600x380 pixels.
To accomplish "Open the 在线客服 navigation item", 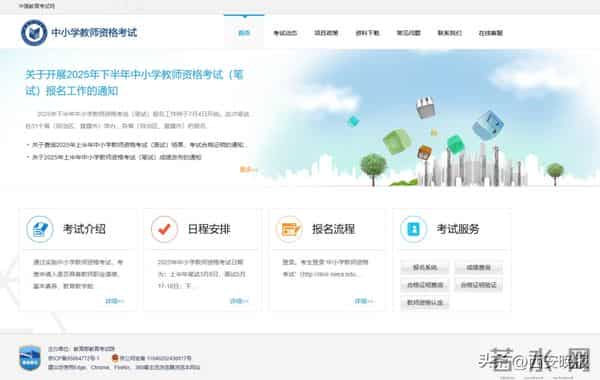I will pyautogui.click(x=491, y=33).
